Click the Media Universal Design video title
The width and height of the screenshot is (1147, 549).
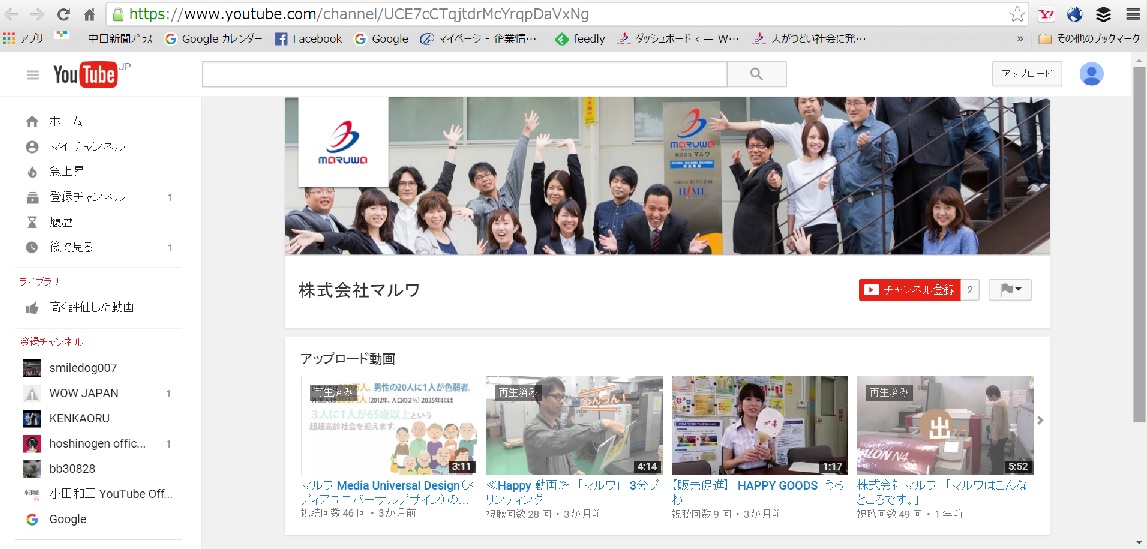[x=388, y=492]
